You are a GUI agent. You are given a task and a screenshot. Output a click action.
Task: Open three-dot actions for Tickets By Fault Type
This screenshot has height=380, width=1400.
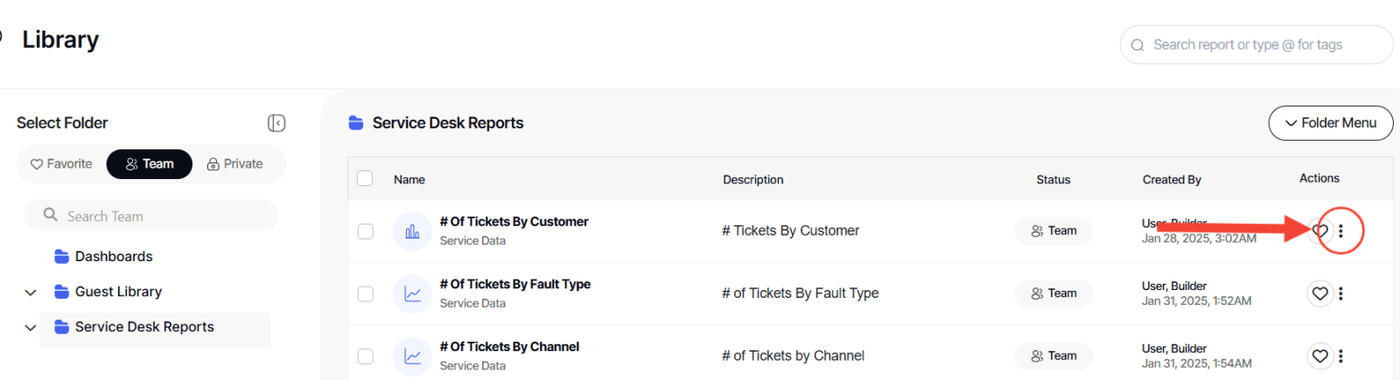coord(1341,293)
